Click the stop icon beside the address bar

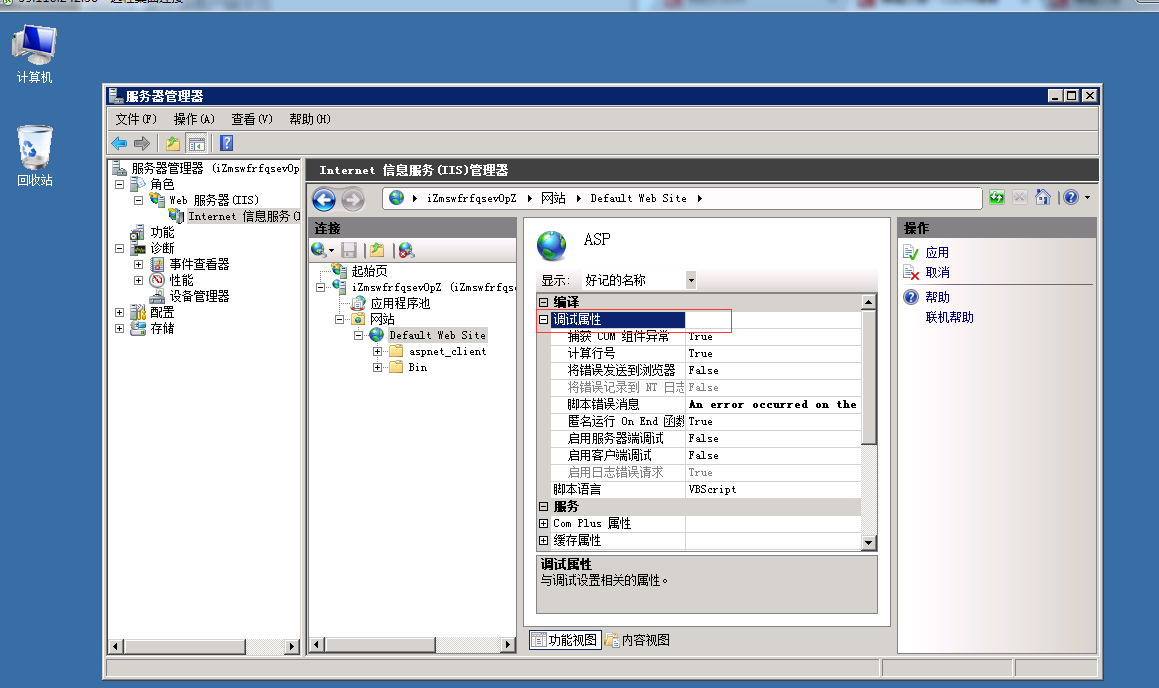[x=1020, y=197]
